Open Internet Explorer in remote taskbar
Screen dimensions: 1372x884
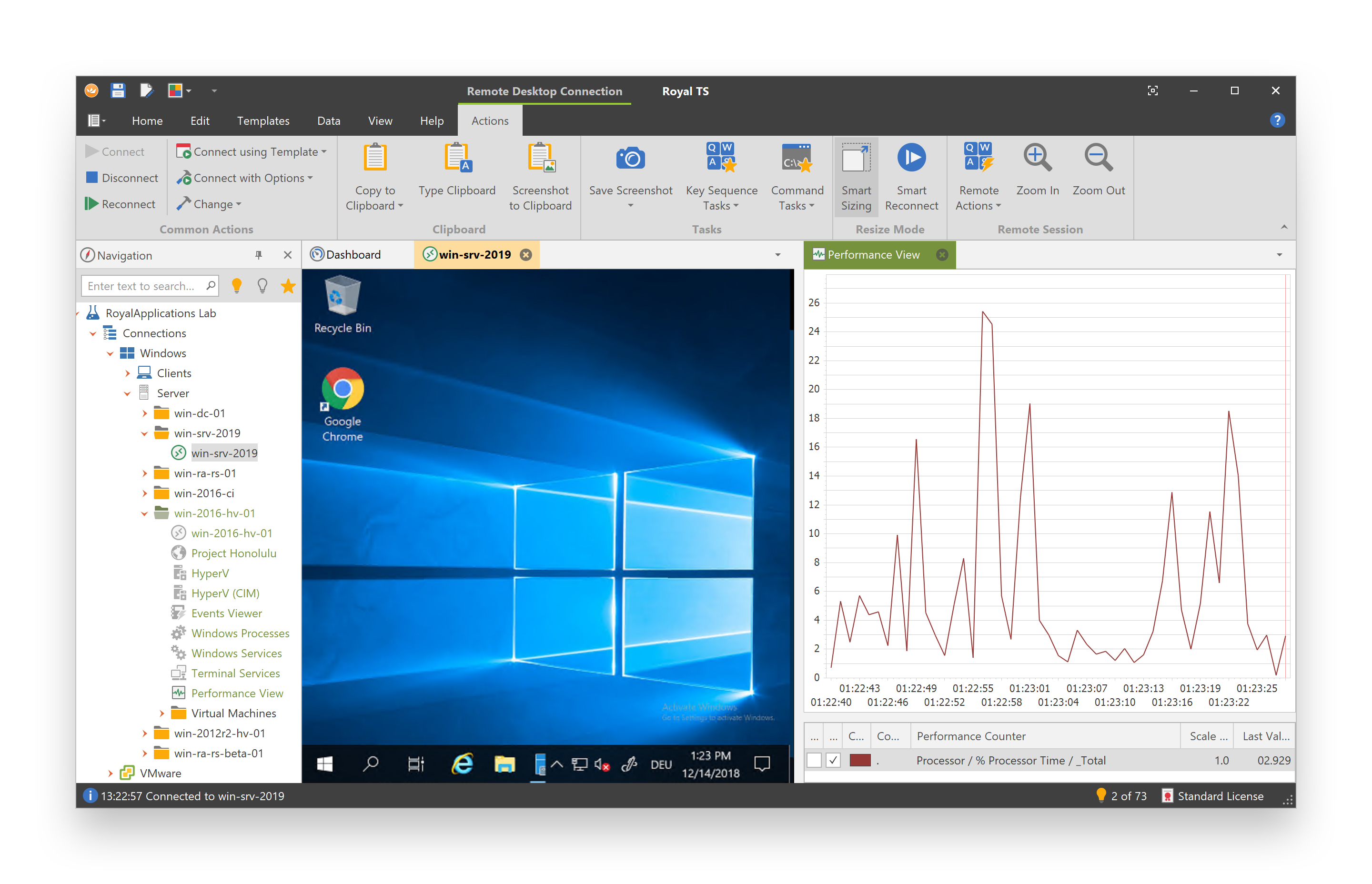462,763
